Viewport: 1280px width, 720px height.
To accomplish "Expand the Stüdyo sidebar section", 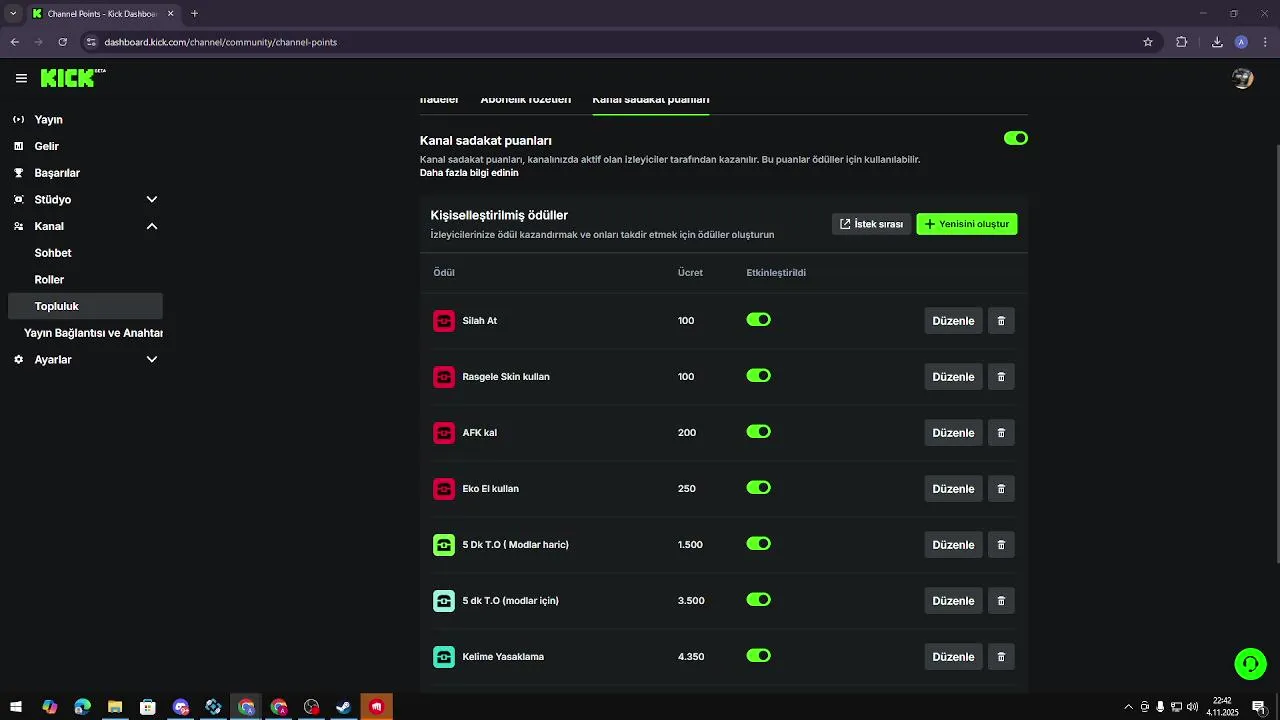I will pos(152,200).
